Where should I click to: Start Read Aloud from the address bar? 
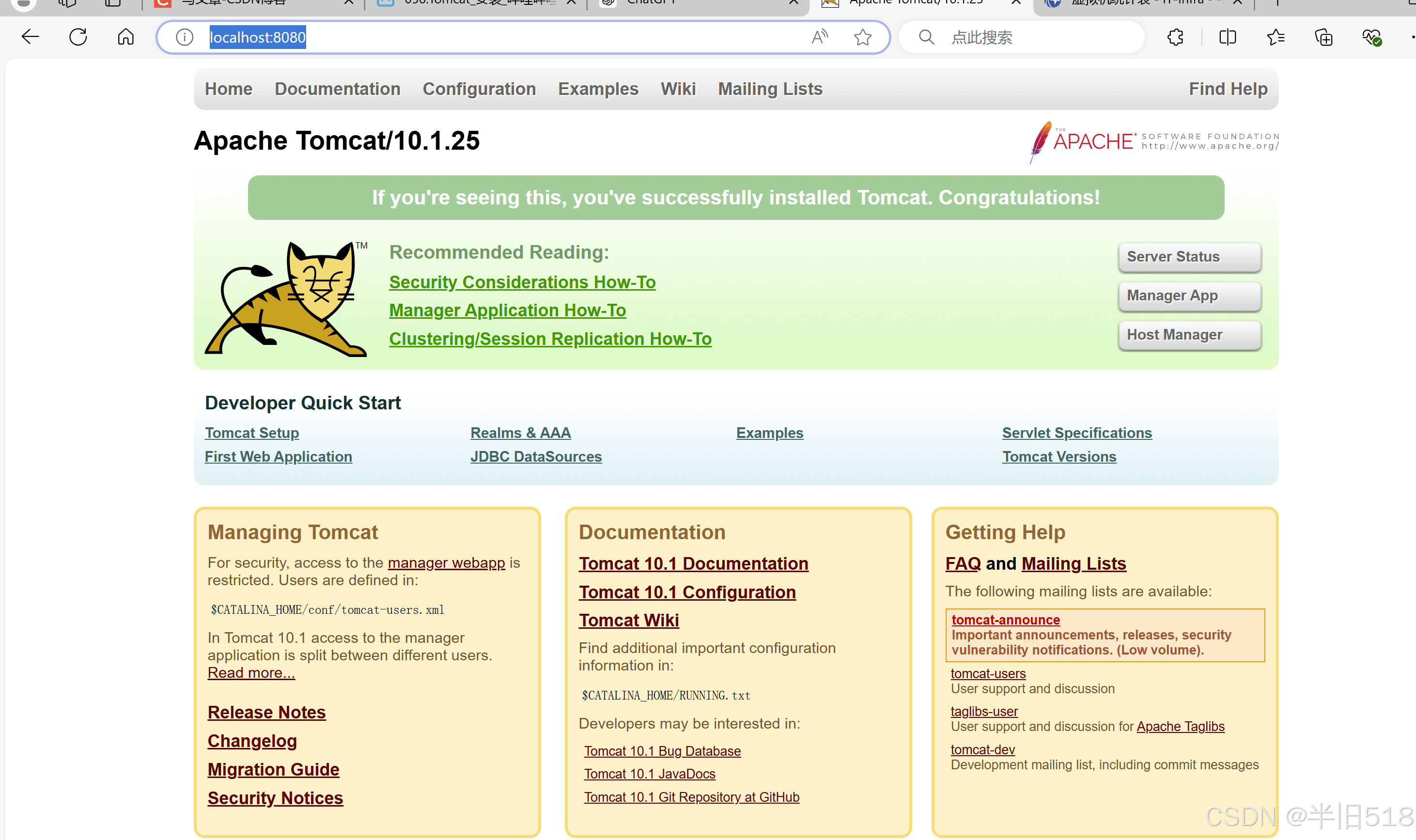click(x=820, y=37)
